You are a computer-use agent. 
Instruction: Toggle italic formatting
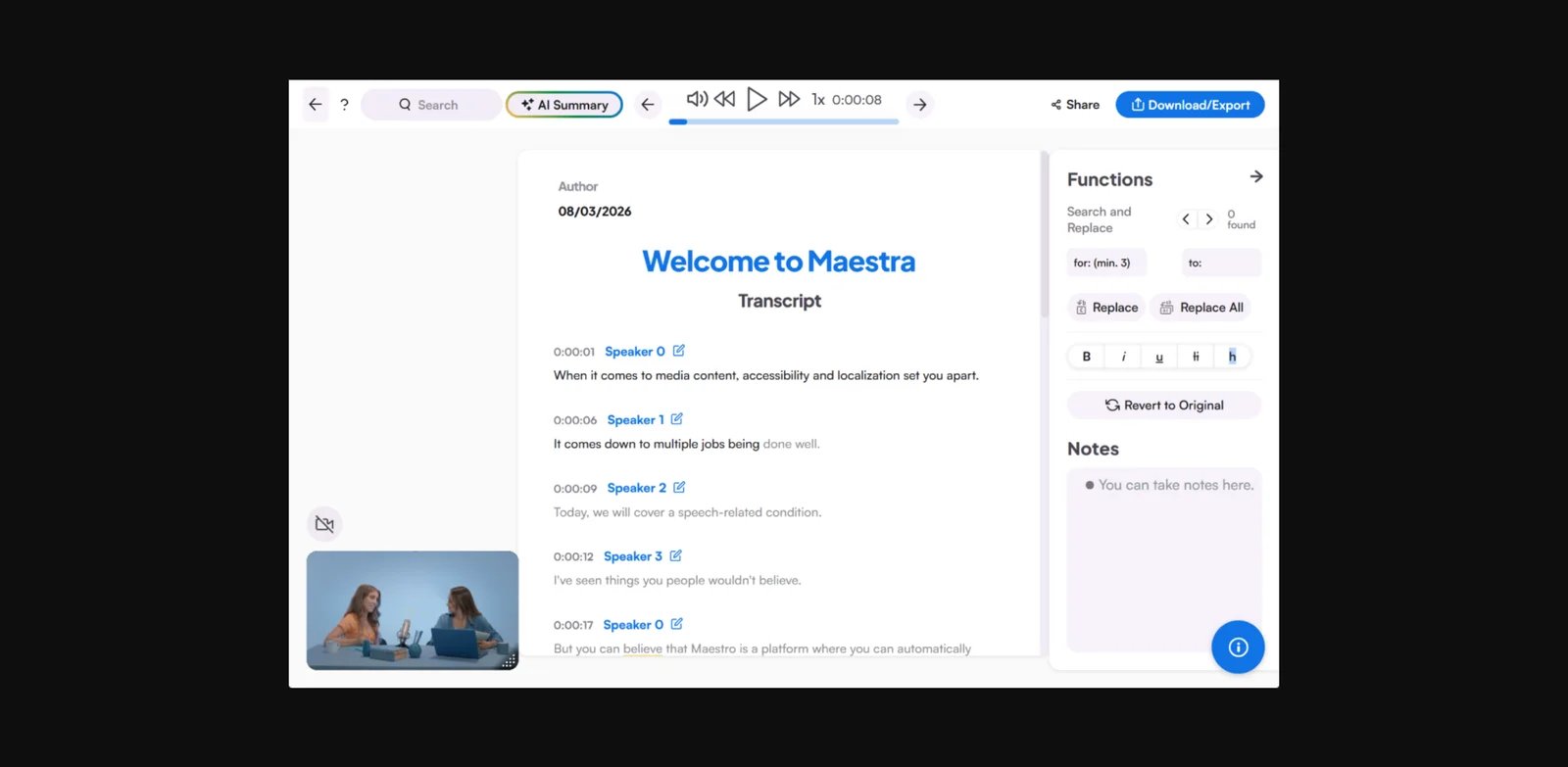[x=1123, y=357]
